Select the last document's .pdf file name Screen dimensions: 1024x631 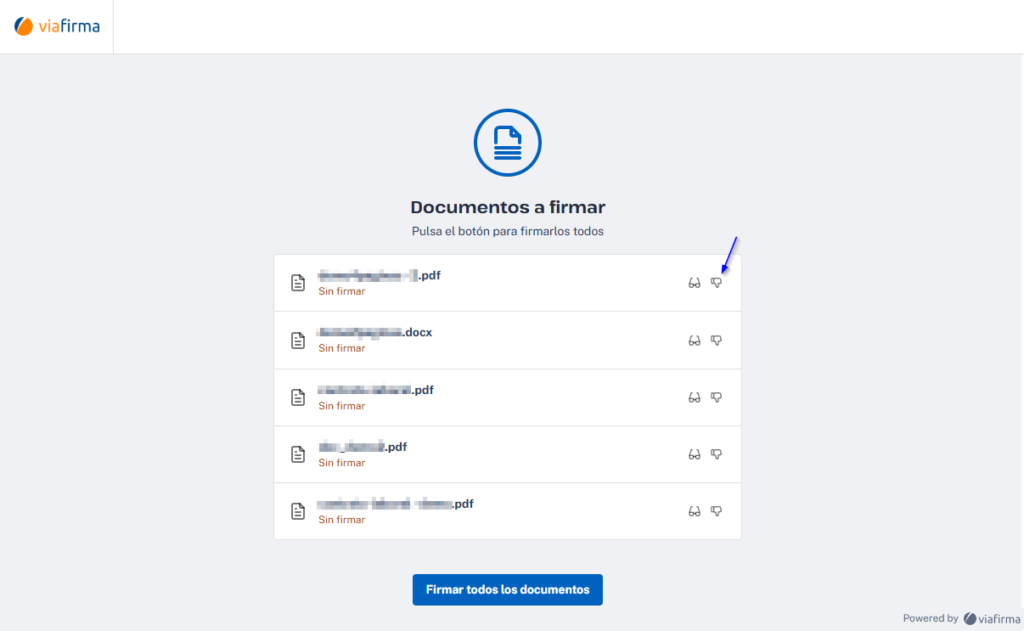click(396, 504)
